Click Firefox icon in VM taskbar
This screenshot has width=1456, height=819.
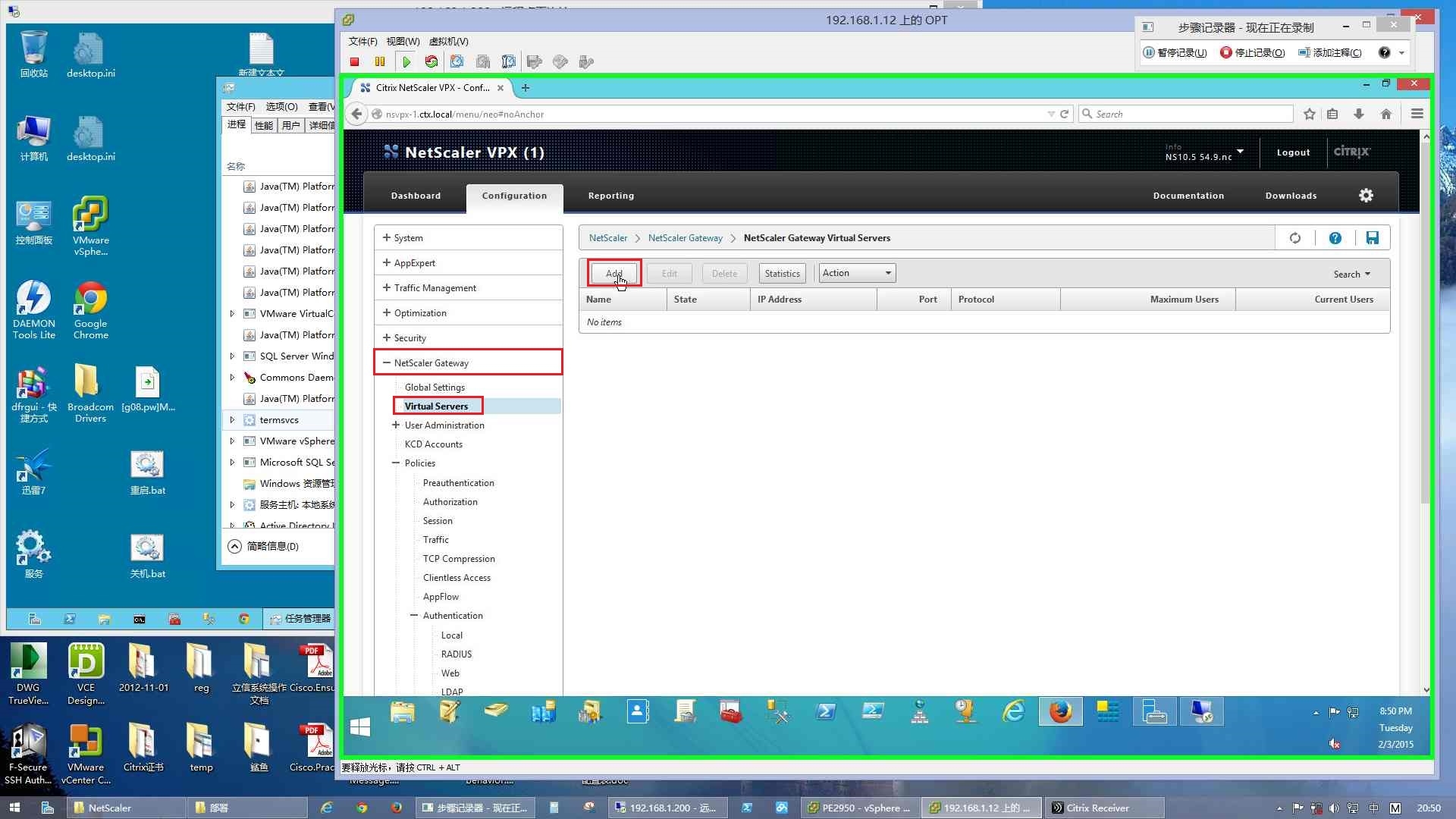point(1060,711)
